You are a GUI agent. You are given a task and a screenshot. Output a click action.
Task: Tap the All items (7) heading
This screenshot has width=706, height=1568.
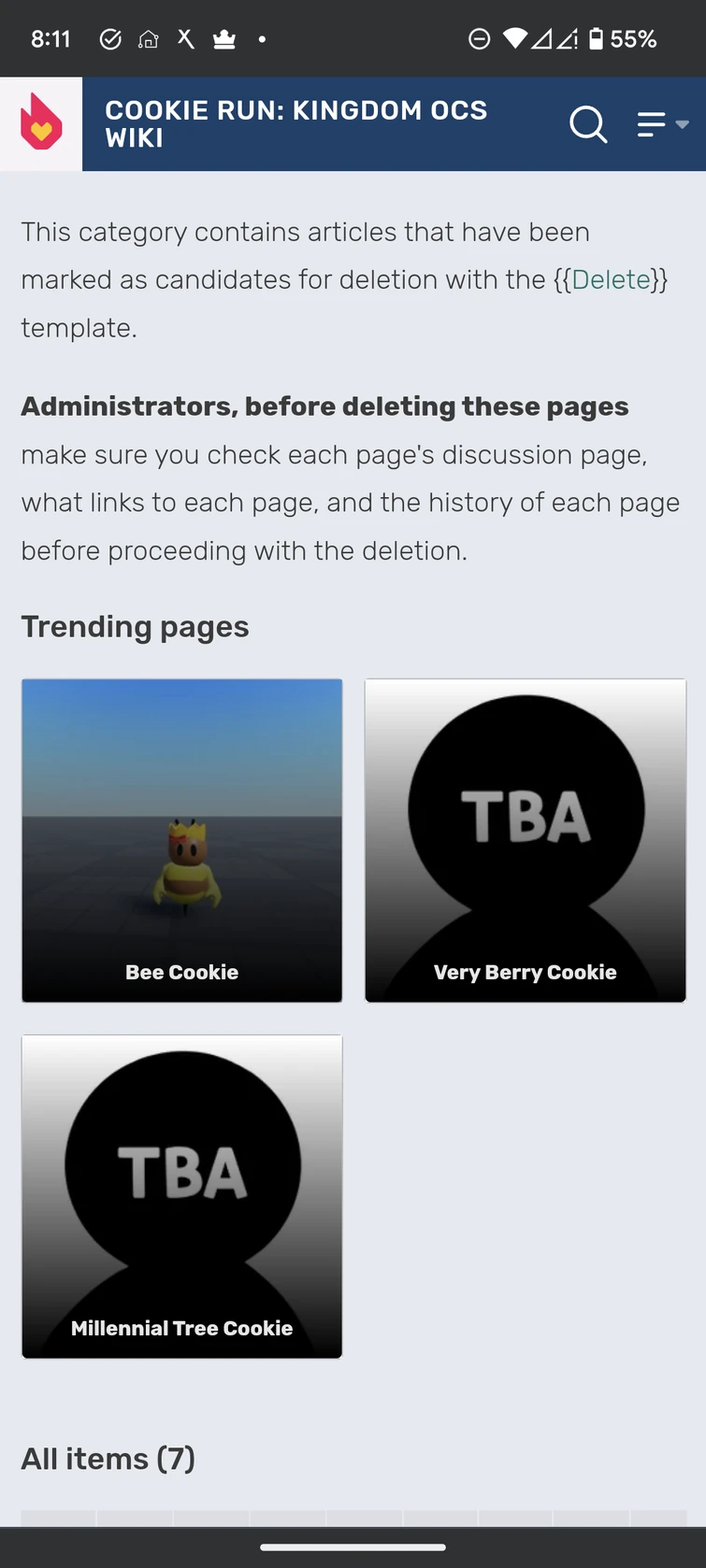point(108,1459)
